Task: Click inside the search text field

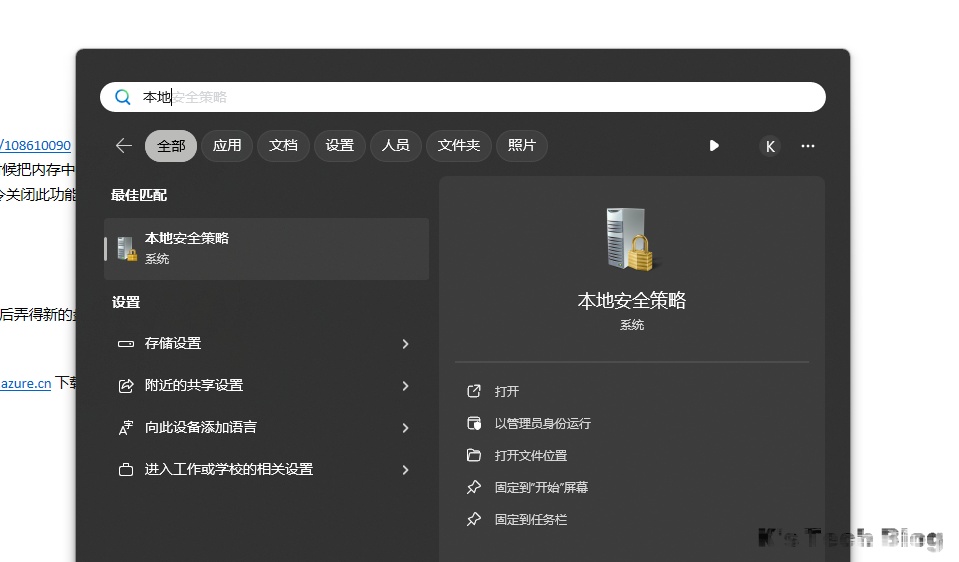Action: pos(480,97)
